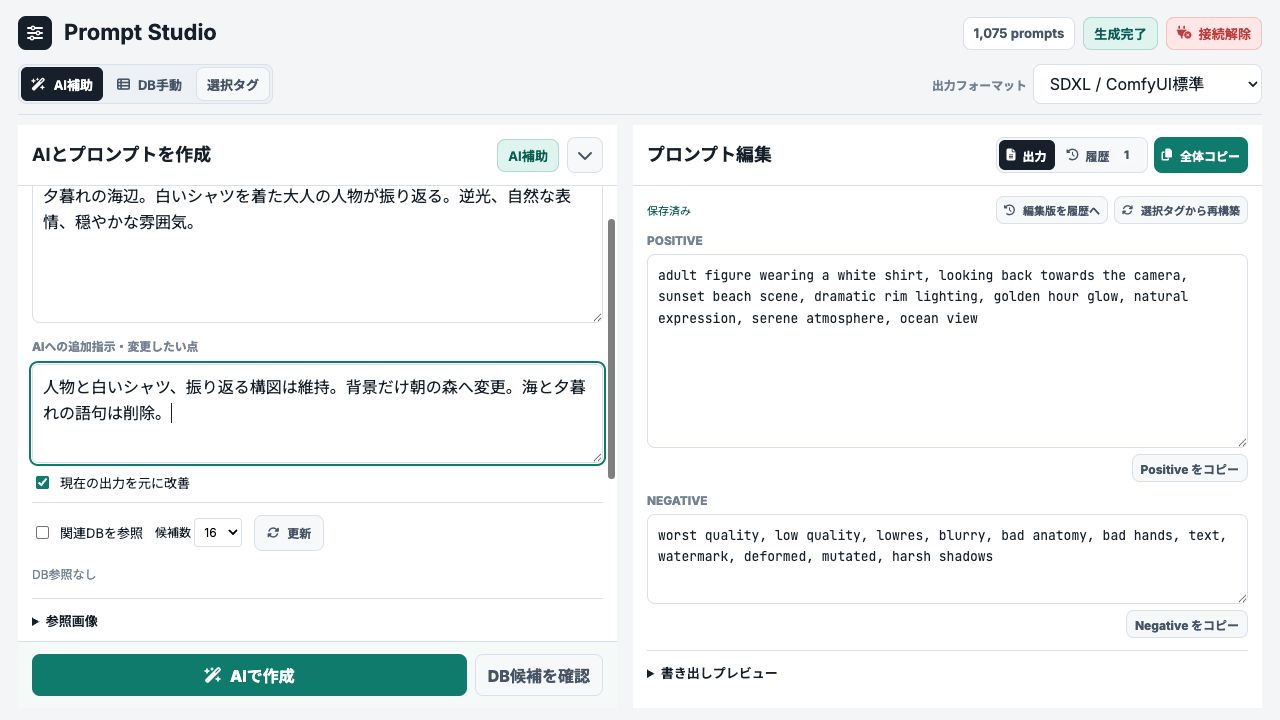The width and height of the screenshot is (1280, 720).
Task: Click the 保存済み saved status text
Action: [669, 211]
